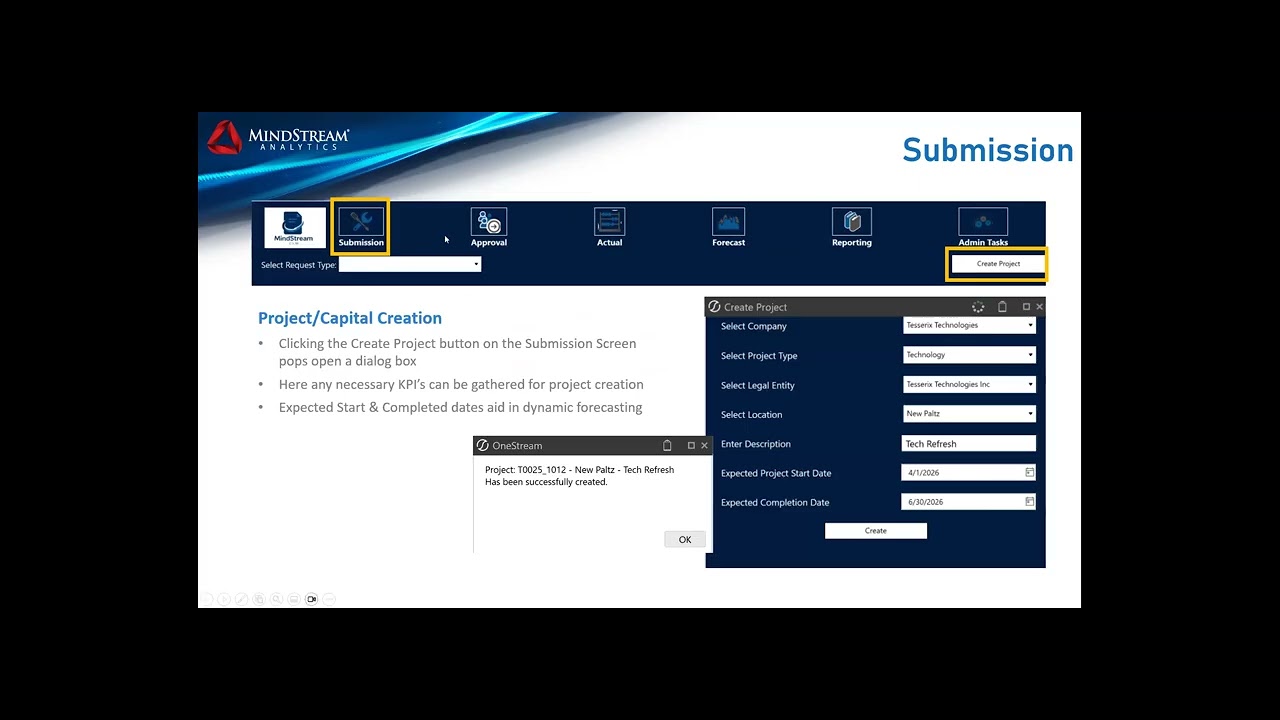Confirm the message with OK
Viewport: 1280px width, 720px height.
[685, 539]
